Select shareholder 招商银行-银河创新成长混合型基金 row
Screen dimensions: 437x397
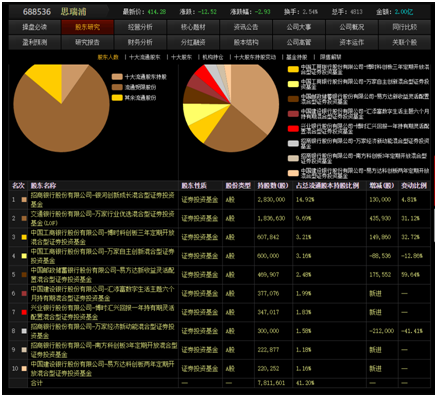click(219, 199)
